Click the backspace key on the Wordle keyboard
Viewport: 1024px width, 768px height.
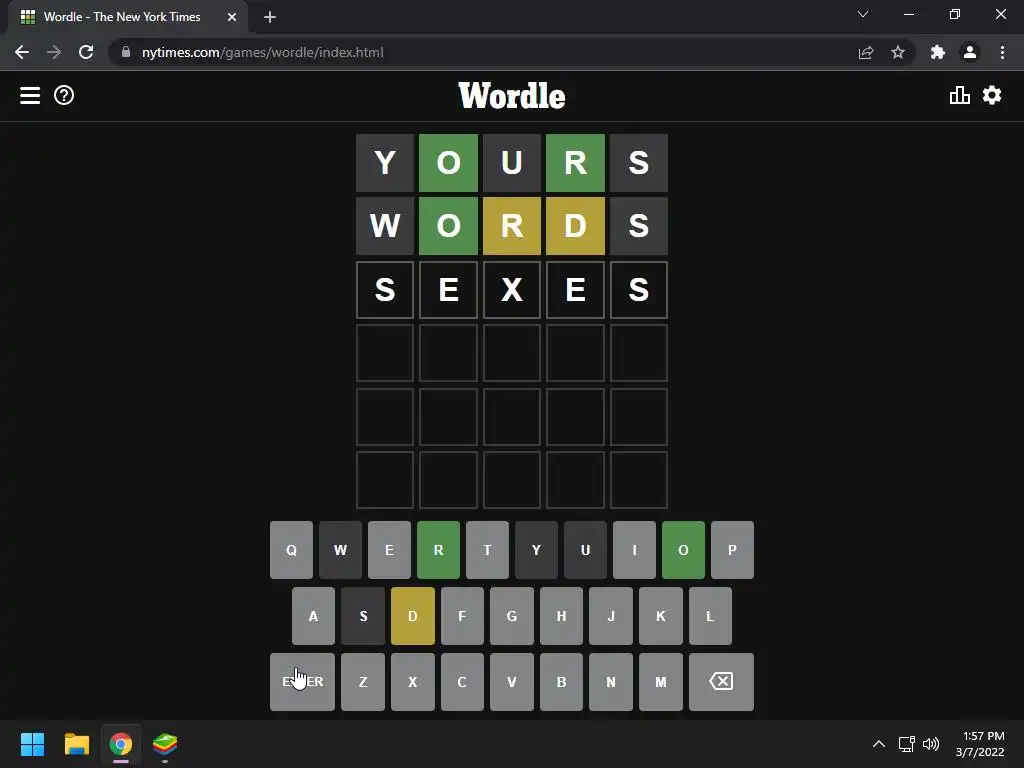tap(721, 682)
